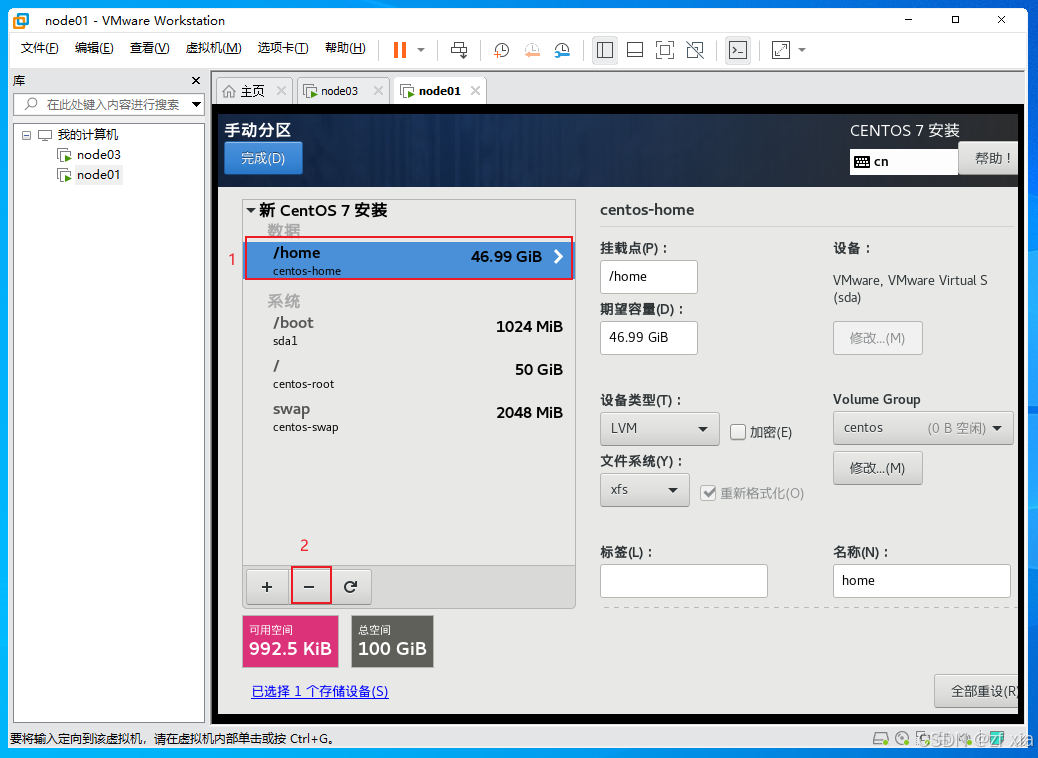Open the Volume Group centos dropdown

click(923, 428)
